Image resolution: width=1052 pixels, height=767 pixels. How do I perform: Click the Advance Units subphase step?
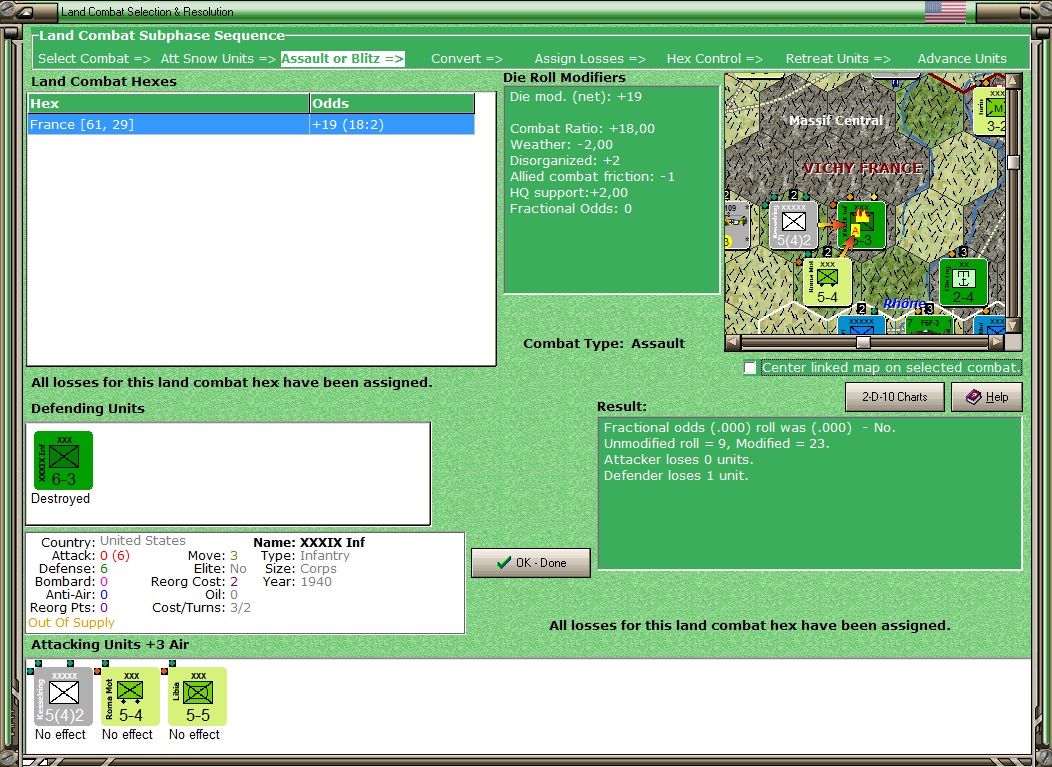[x=962, y=58]
